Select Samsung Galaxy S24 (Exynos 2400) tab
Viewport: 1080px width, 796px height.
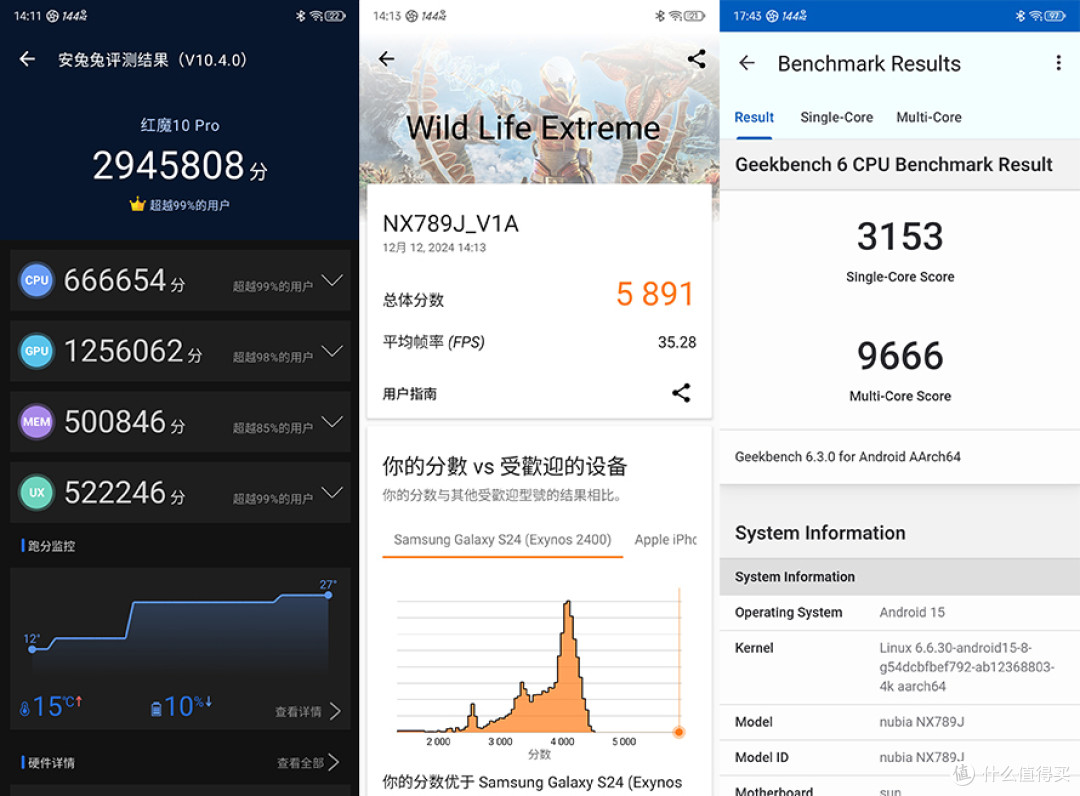click(502, 540)
